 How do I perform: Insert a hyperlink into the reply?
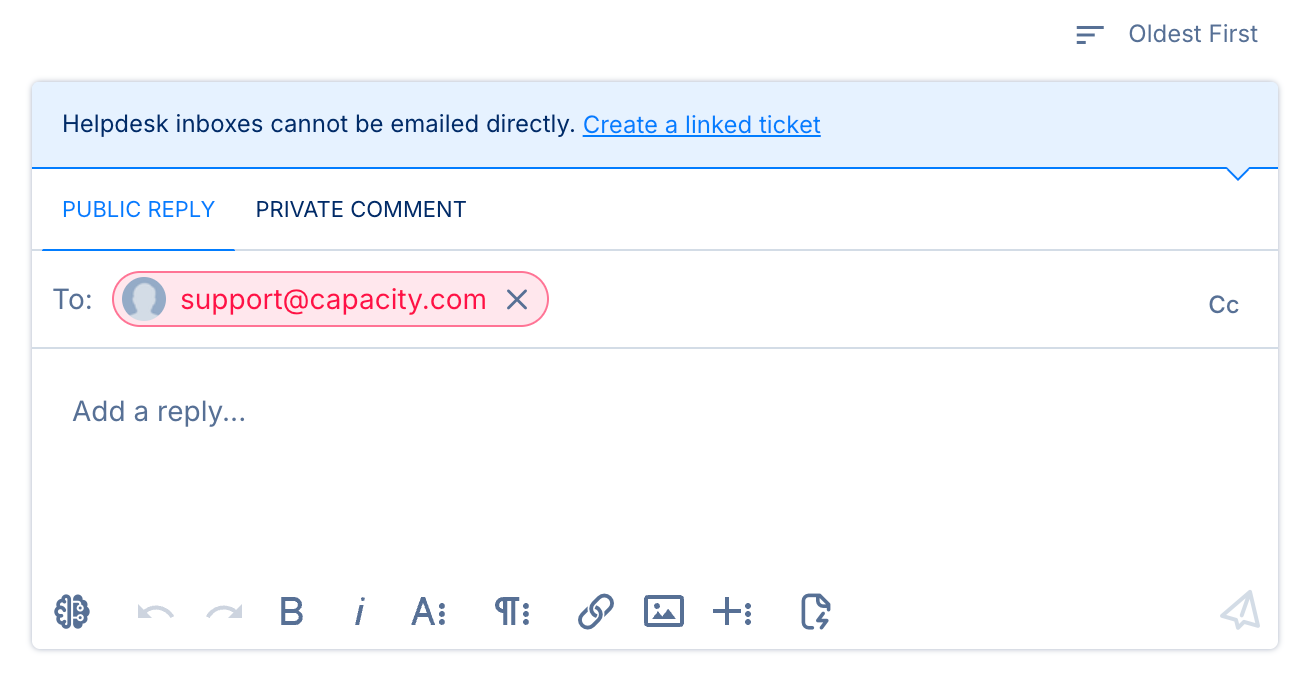(x=595, y=611)
